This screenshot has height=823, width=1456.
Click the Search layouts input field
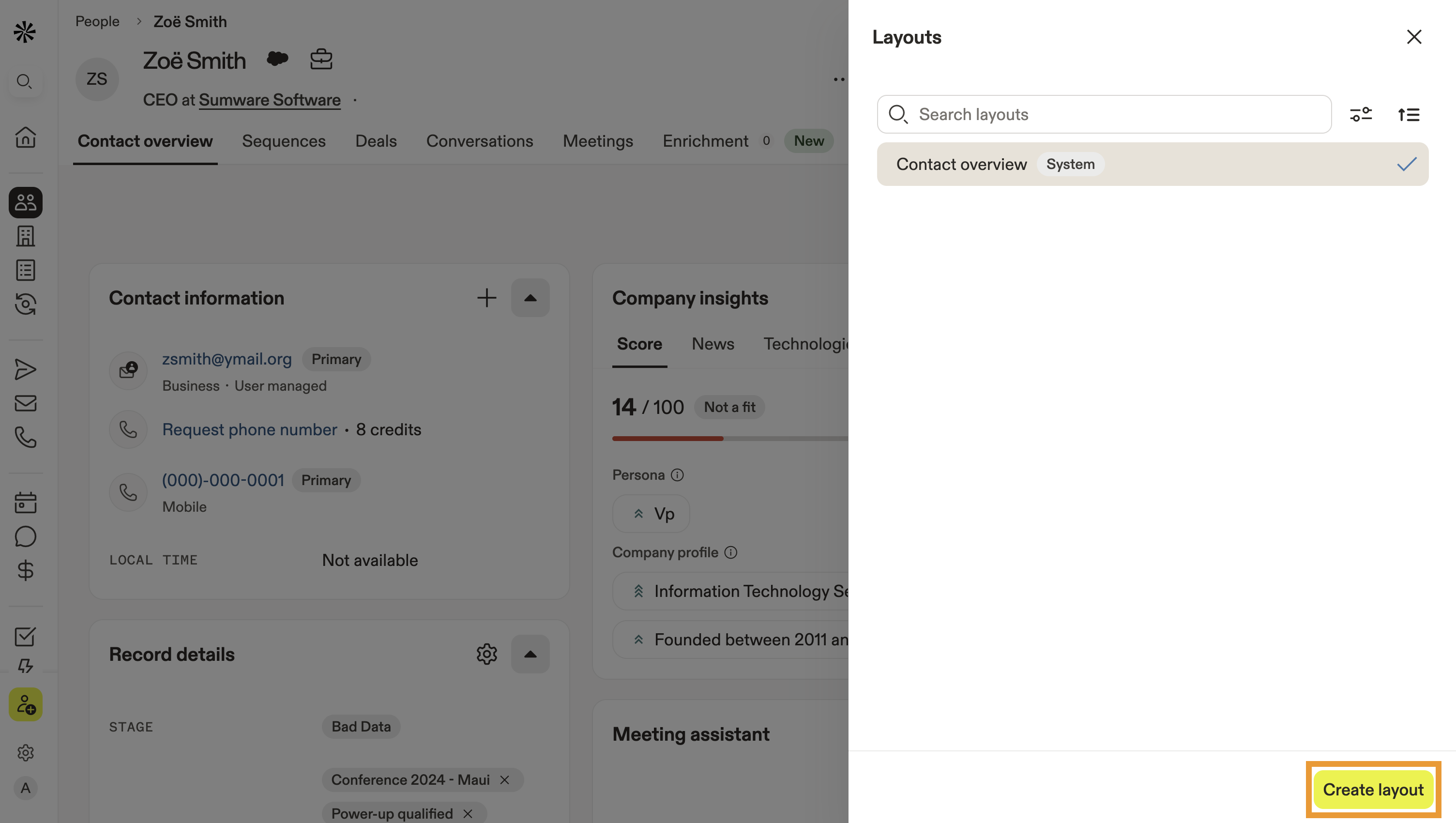[1102, 114]
